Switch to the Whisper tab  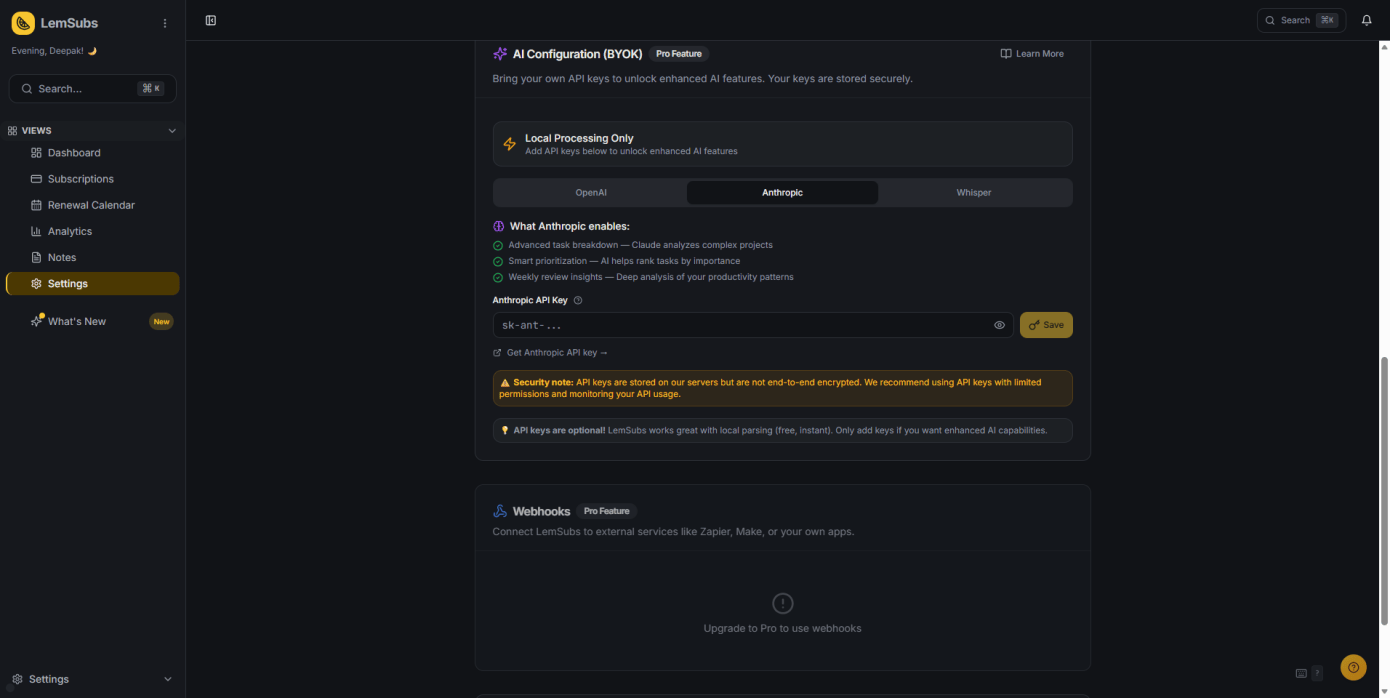(x=973, y=193)
